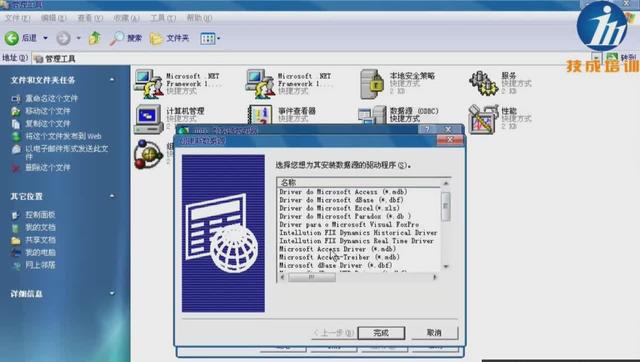The image size is (640, 362).
Task: Expand the 详细信息 panel
Action: (112, 293)
